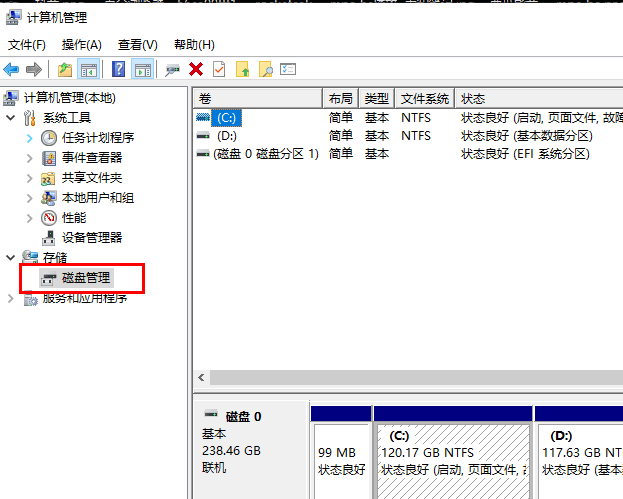
Task: Click the Device Manager icon
Action: click(x=49, y=238)
